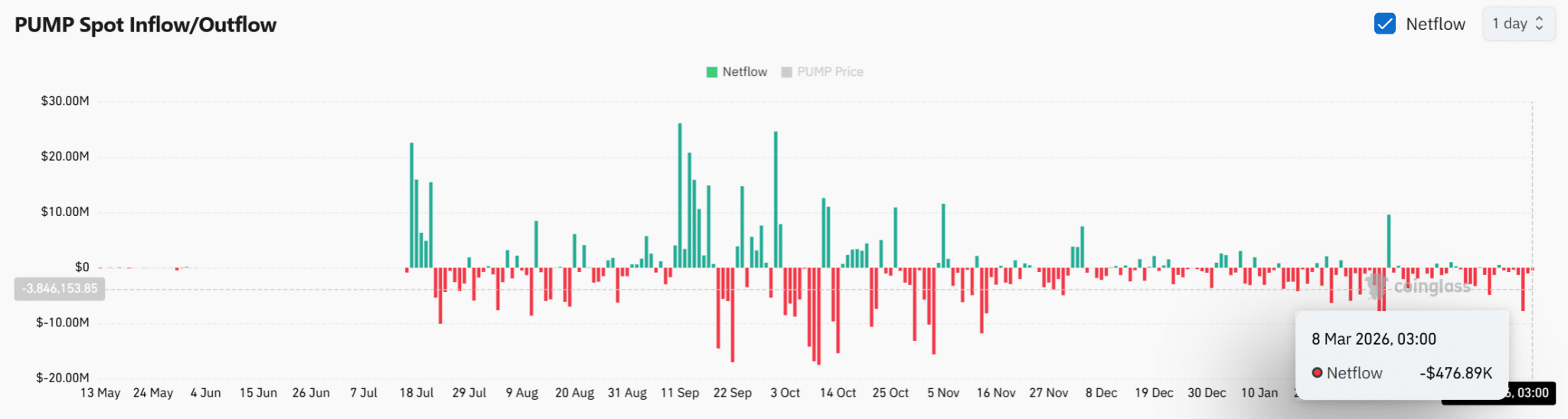Open the 1 day interval dropdown

[x=1517, y=24]
